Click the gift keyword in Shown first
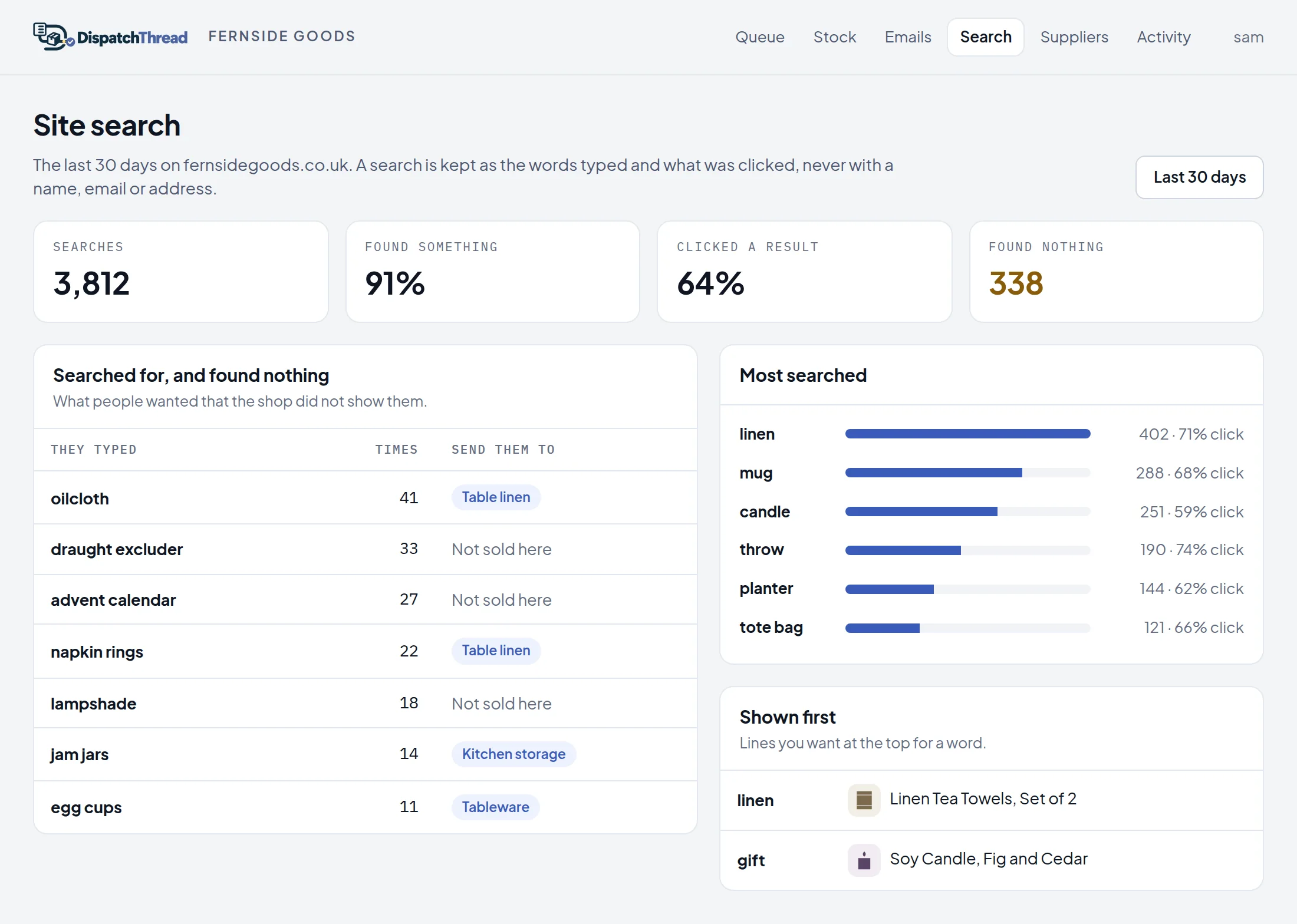This screenshot has height=924, width=1297. coord(750,860)
